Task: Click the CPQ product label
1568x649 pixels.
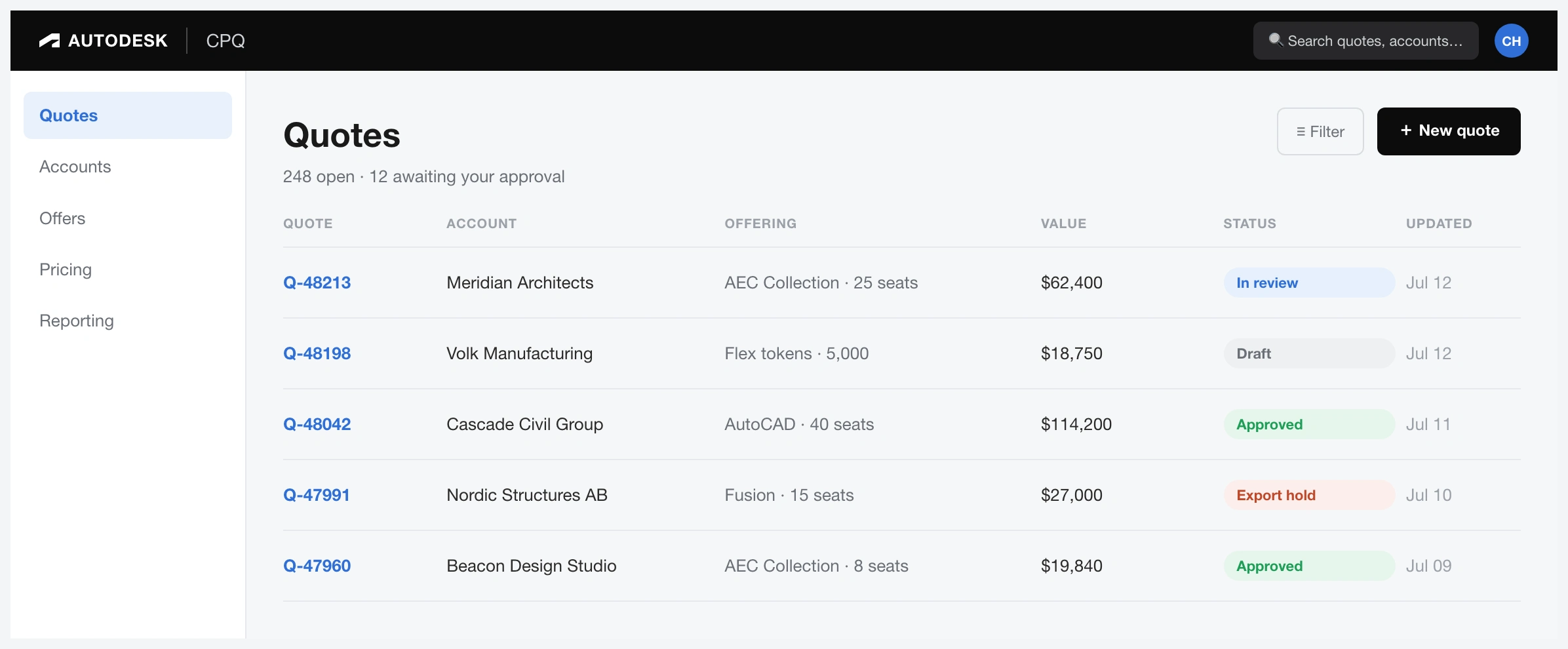Action: [225, 41]
